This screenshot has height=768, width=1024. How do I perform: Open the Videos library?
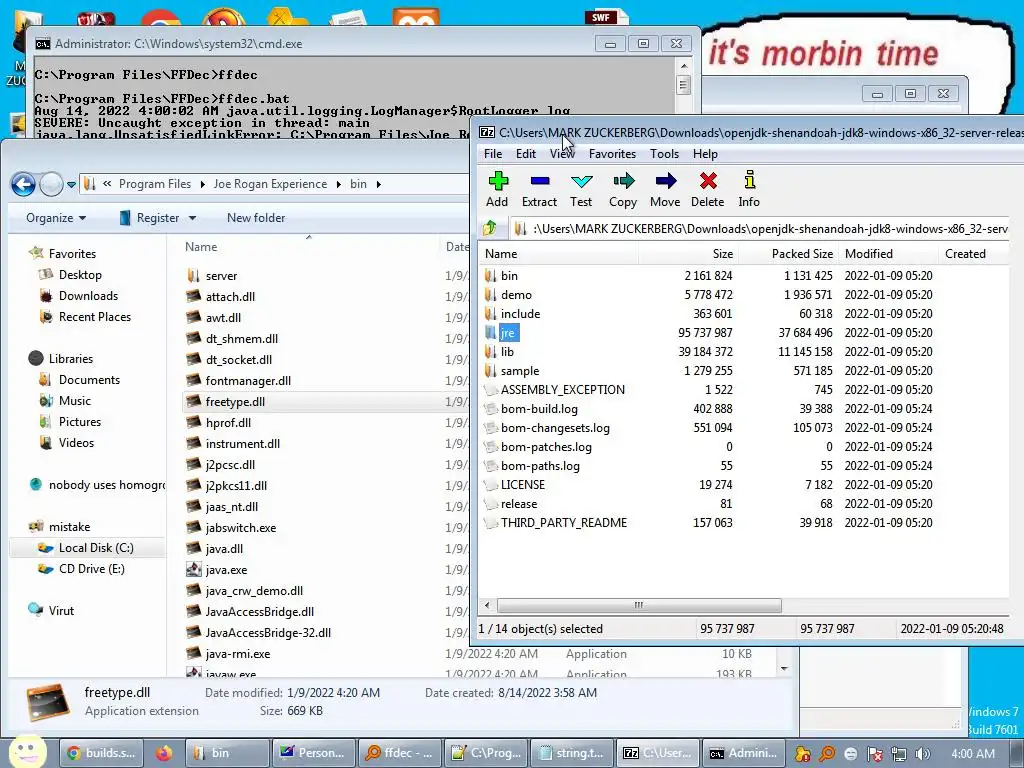[x=76, y=442]
